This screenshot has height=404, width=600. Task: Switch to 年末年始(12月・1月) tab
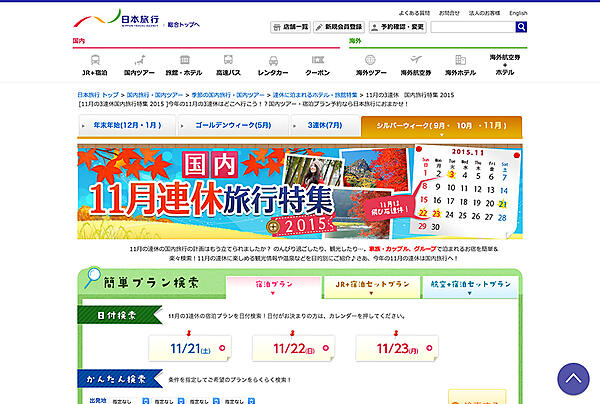127,125
